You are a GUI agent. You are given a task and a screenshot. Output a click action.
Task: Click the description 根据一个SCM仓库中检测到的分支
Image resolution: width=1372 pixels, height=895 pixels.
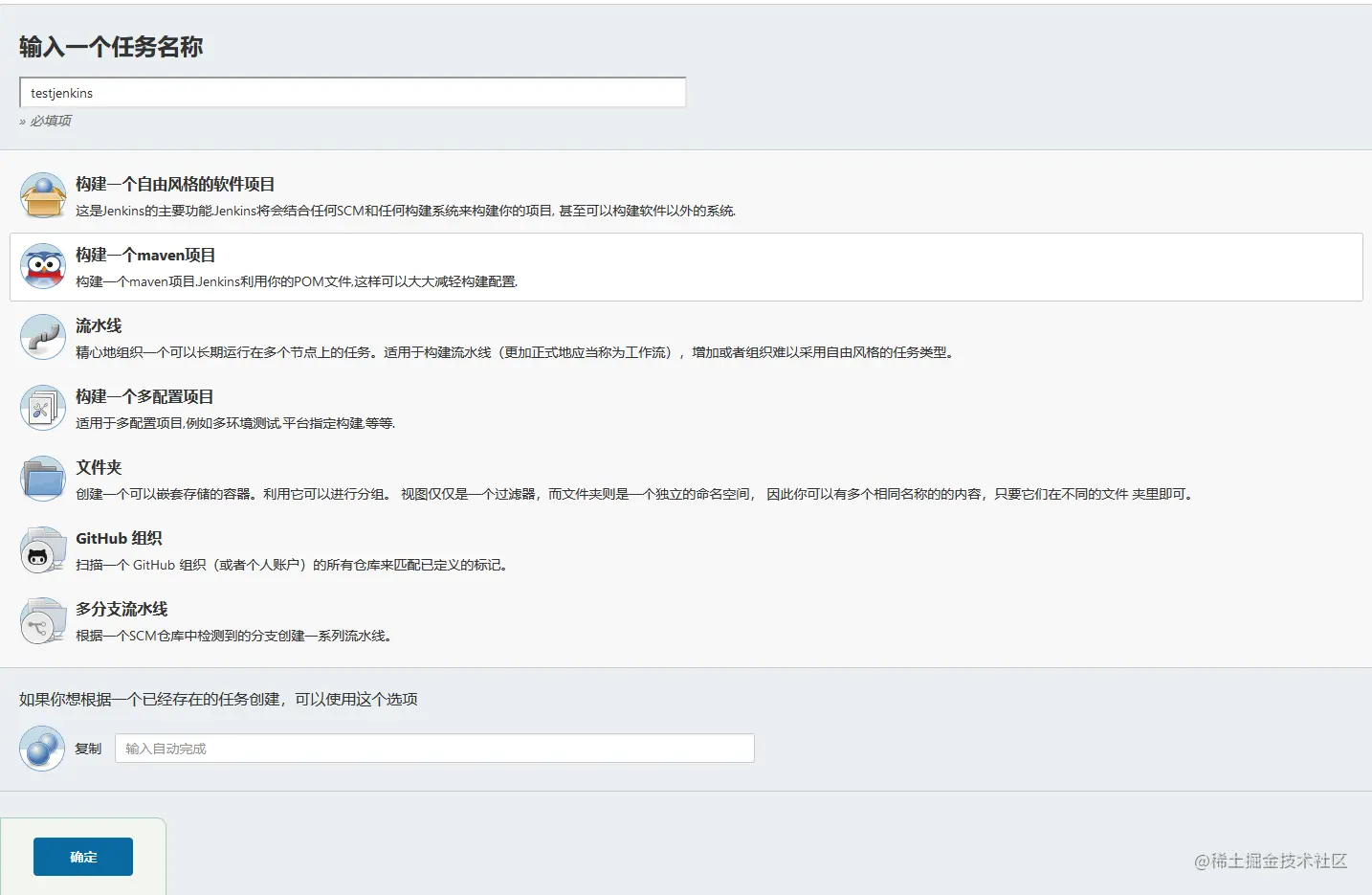pos(234,637)
